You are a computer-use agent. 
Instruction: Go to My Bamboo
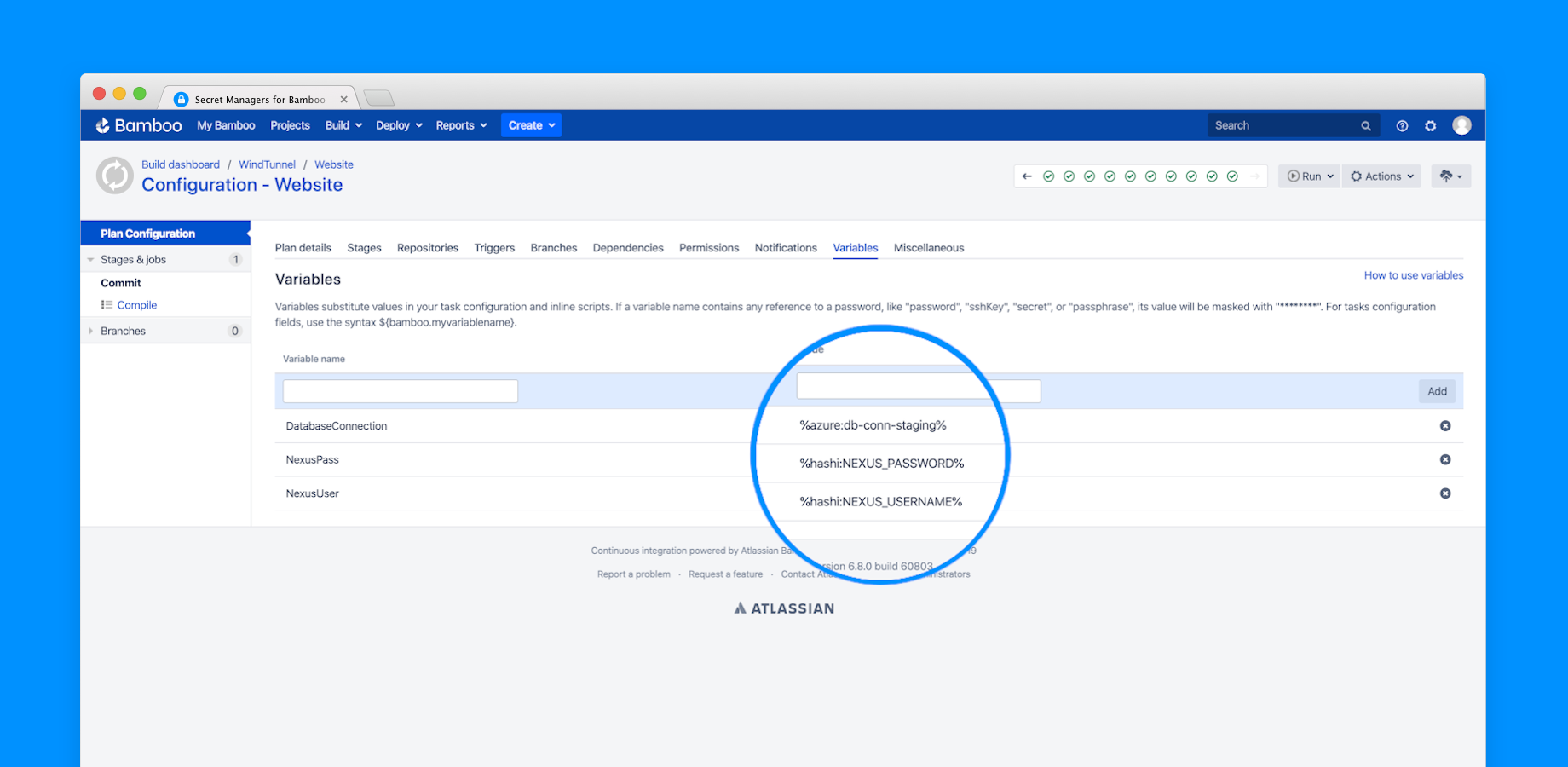226,125
